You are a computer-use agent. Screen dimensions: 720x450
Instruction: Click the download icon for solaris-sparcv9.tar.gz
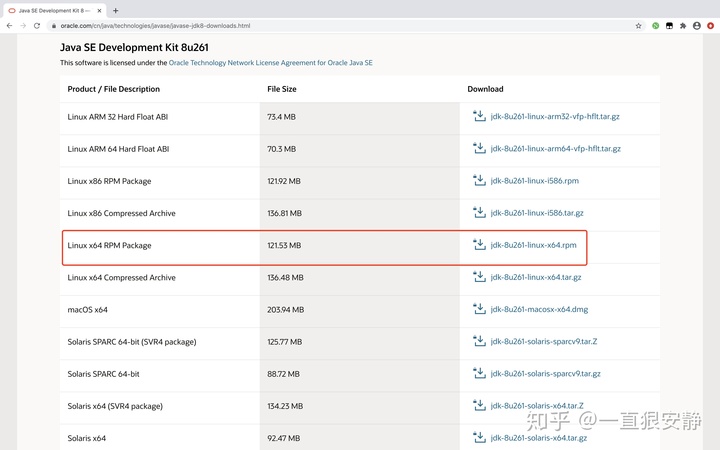tap(479, 373)
